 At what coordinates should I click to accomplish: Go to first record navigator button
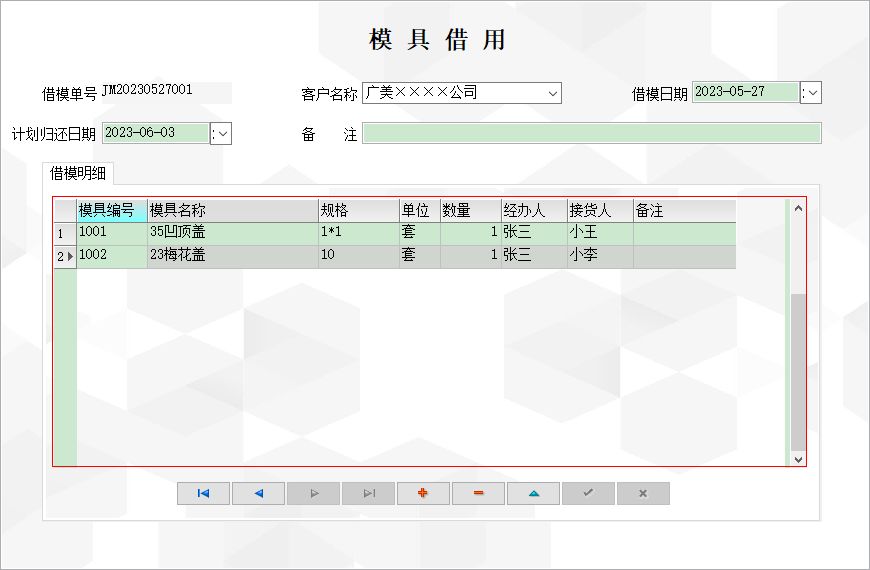coord(203,493)
